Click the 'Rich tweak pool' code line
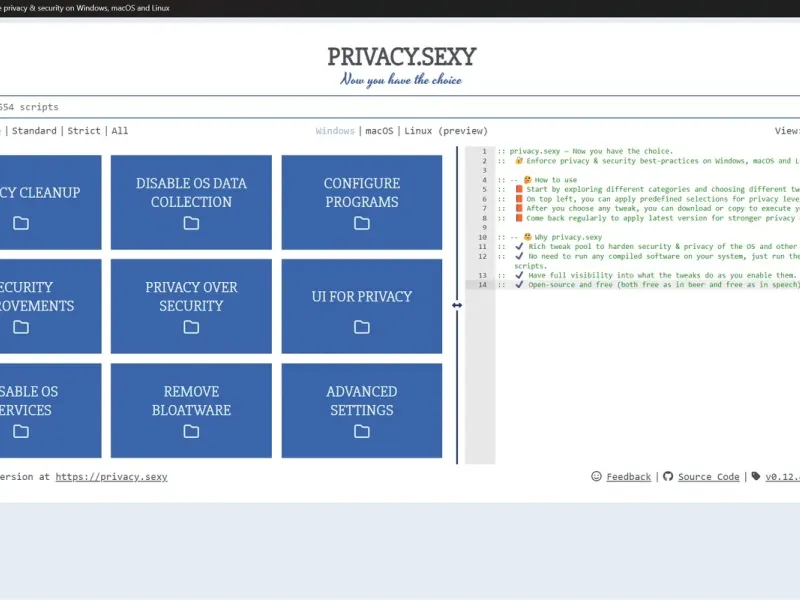 [649, 246]
